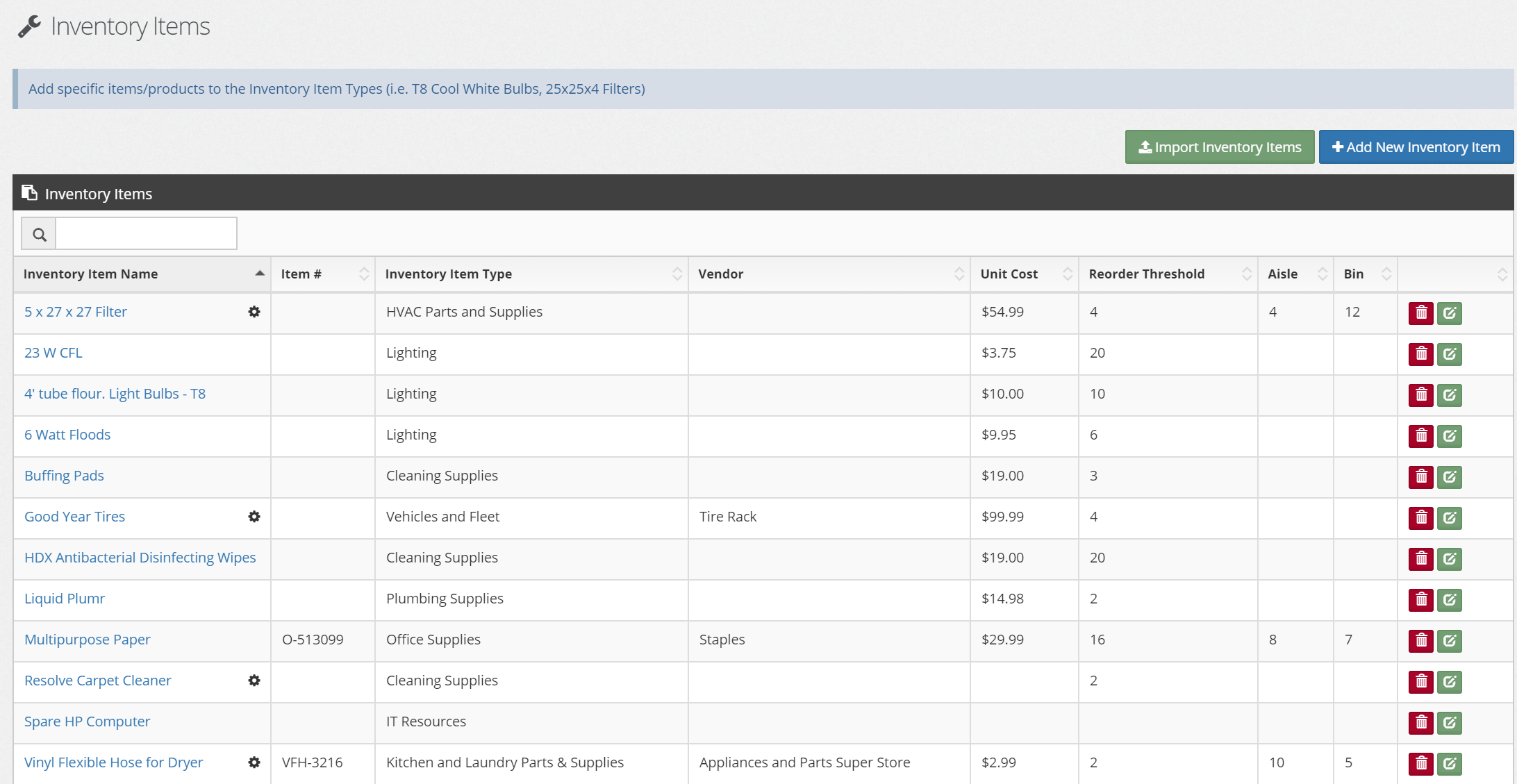Open the 6 Watt Floods link
Viewport: 1517px width, 784px height.
(x=67, y=435)
